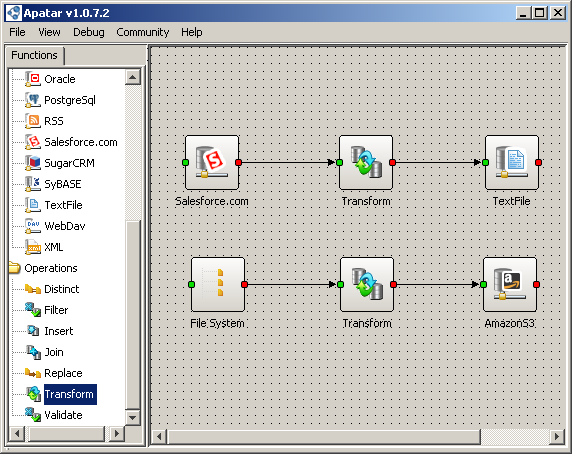Viewport: 572px width, 454px height.
Task: Select SugarCRM in the Functions tree
Action: 69,163
